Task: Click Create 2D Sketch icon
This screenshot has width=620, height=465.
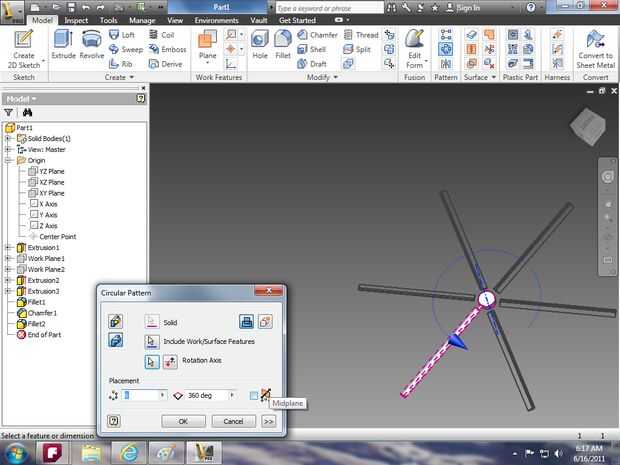Action: (x=24, y=48)
